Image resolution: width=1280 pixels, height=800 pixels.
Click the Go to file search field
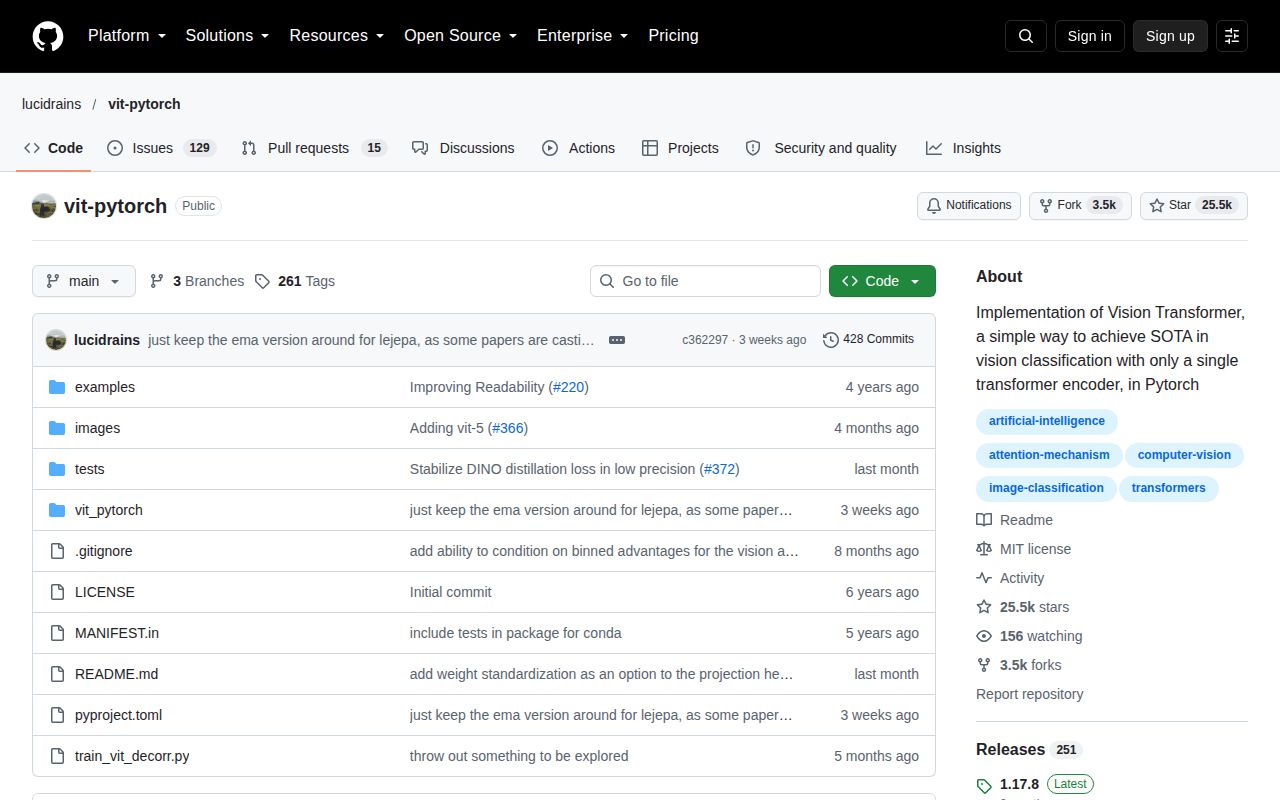point(705,281)
